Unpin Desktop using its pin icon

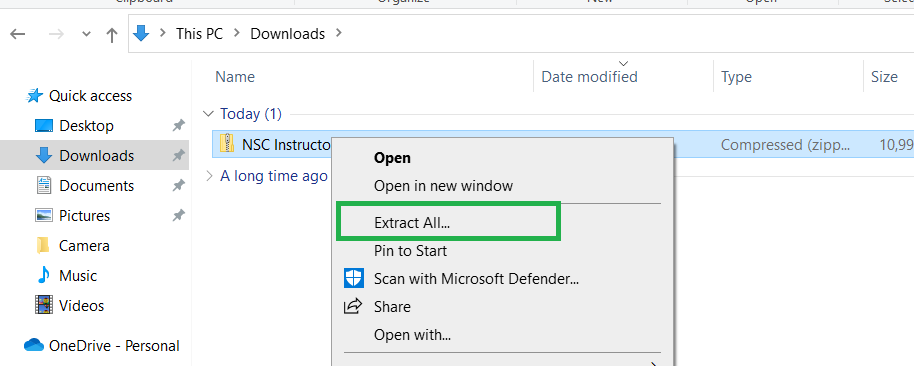coord(179,126)
